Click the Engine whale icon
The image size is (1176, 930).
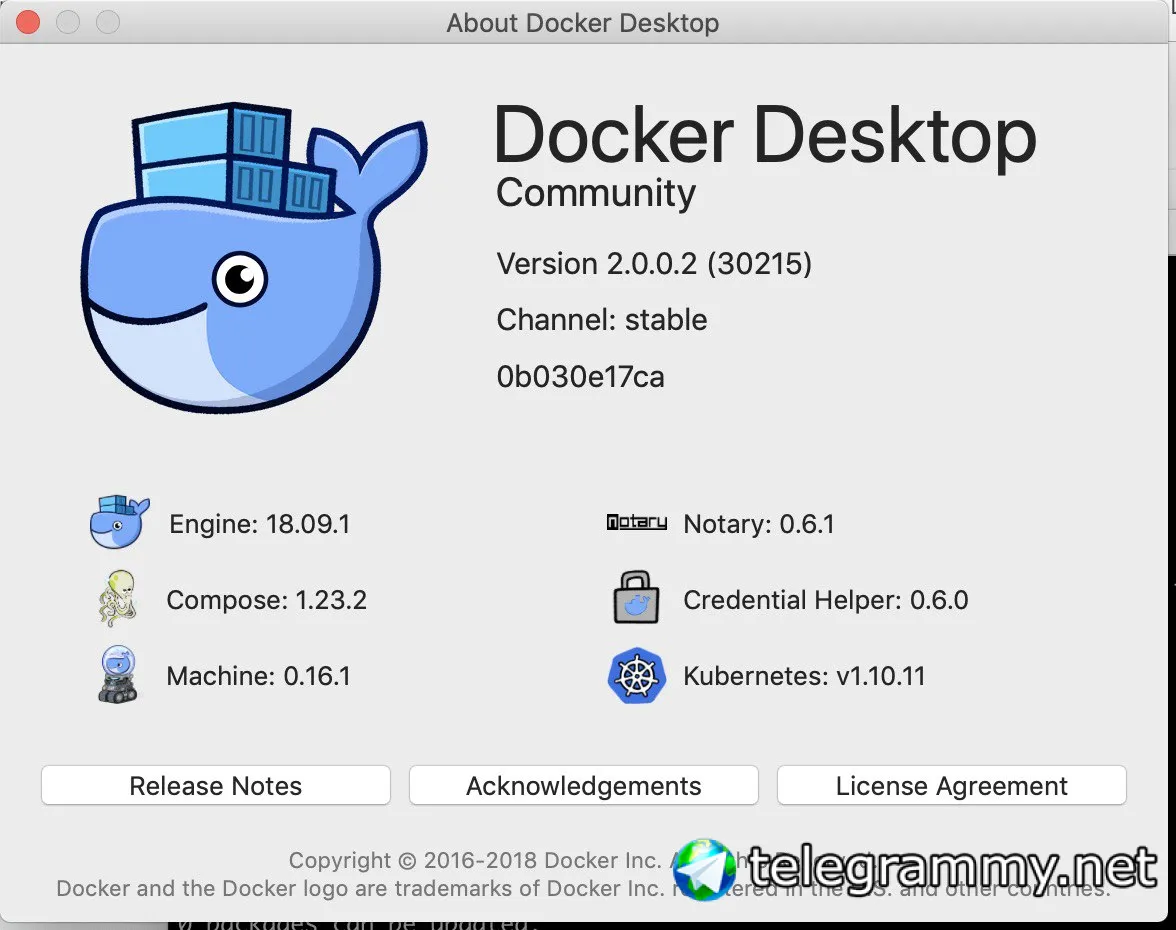[x=119, y=522]
